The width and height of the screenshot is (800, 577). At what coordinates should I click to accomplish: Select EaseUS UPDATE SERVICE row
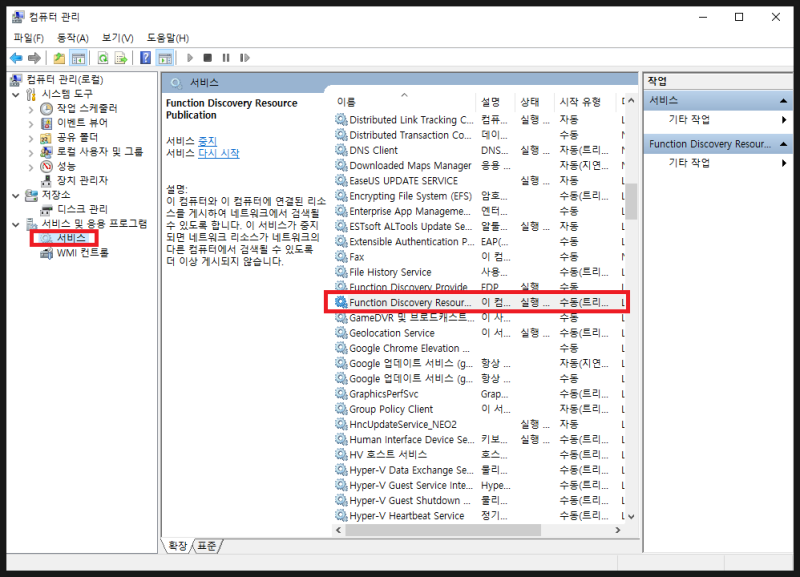point(480,181)
